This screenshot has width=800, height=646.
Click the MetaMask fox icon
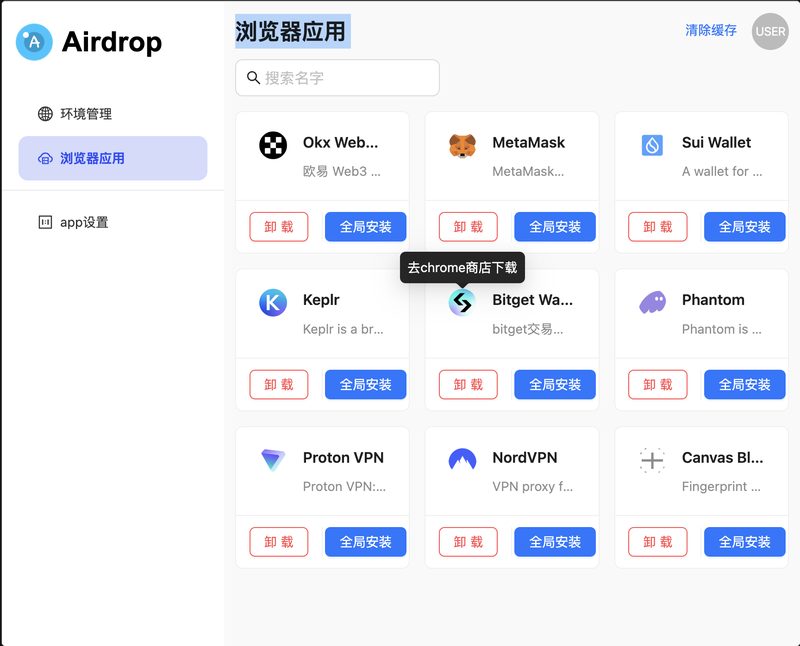tap(462, 145)
